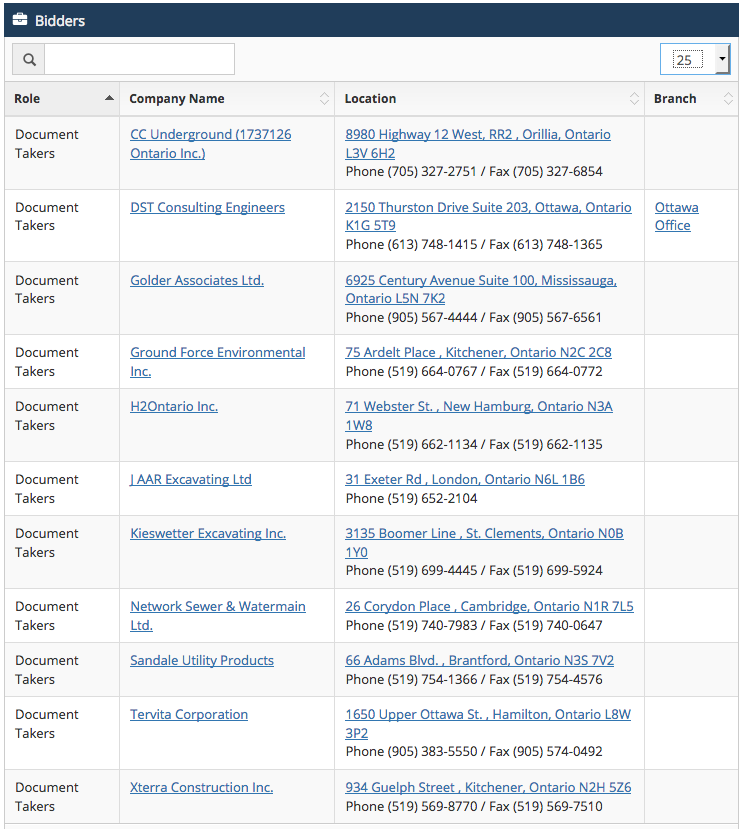Screen dimensions: 744x829
Task: Click the Bidders panel title
Action: (60, 21)
